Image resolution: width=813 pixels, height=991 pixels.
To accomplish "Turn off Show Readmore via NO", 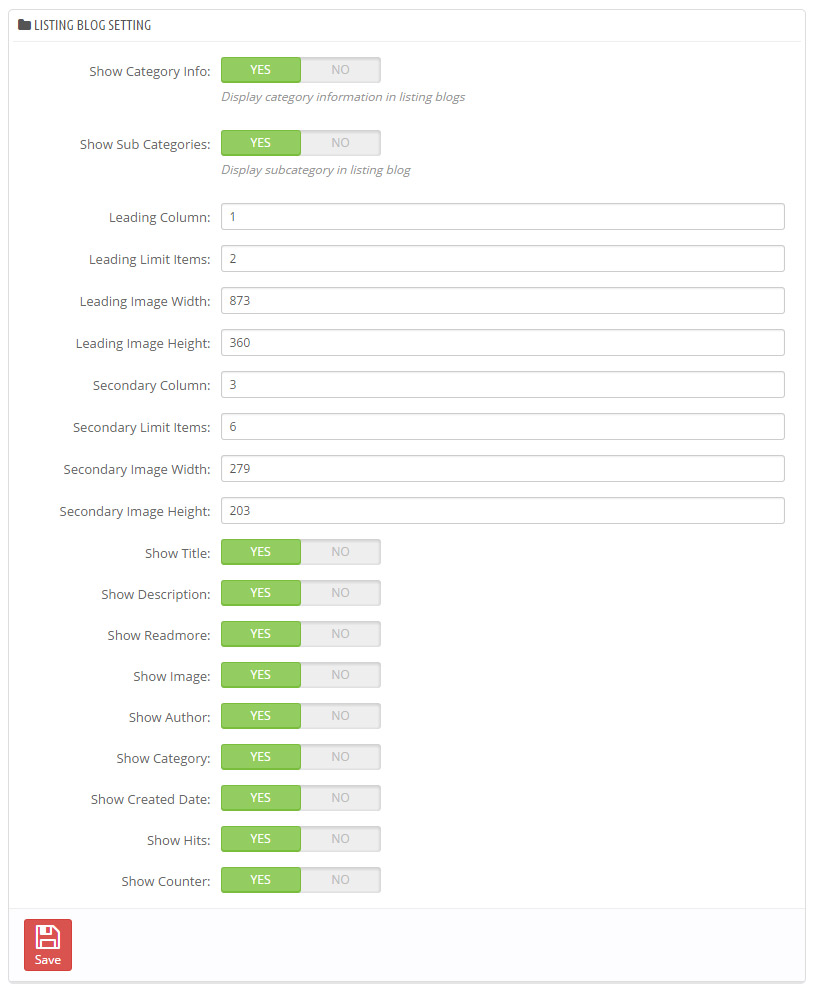I will [341, 634].
